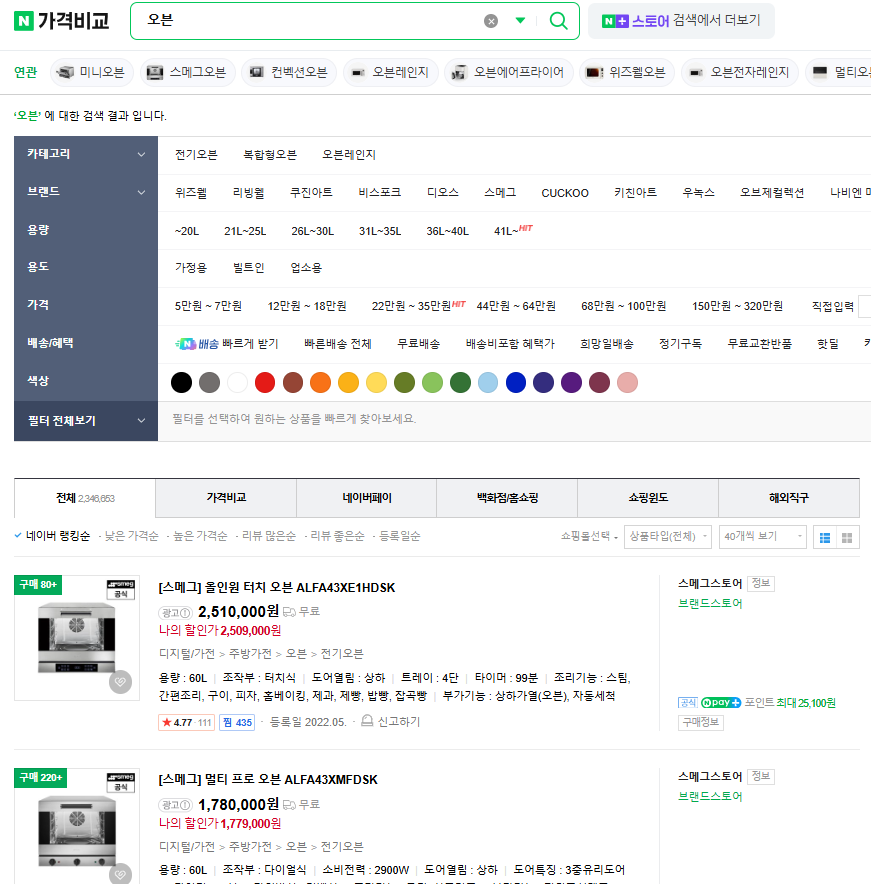This screenshot has width=871, height=884.
Task: Open 올인원 터치 오븐 ALFA43XE1HDSK title
Action: [277, 588]
